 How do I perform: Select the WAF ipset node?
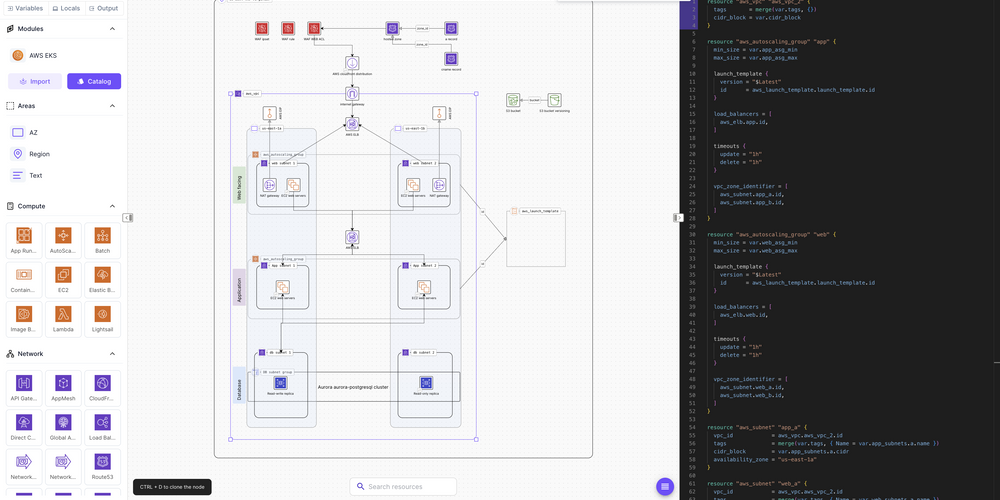click(x=261, y=31)
